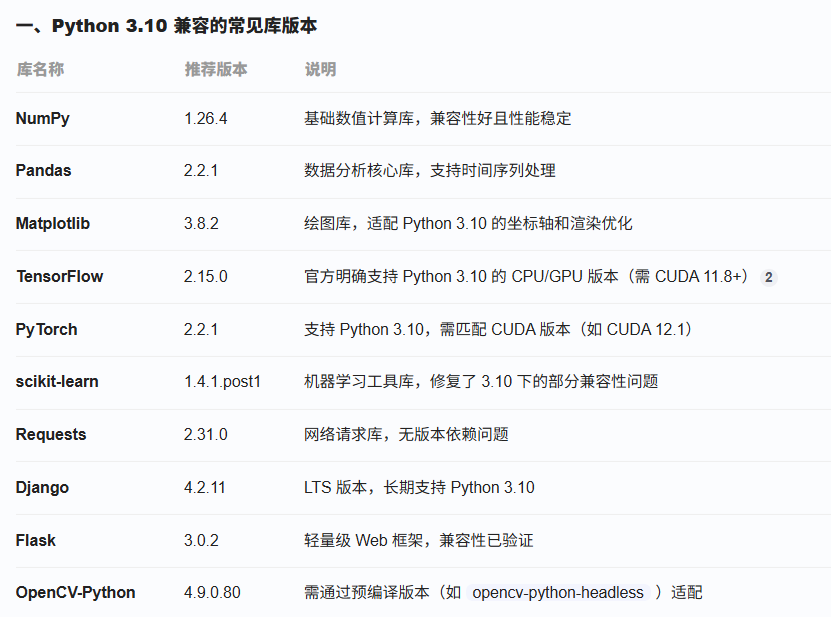The width and height of the screenshot is (831, 617).
Task: Select the library name 'scikit-learn'
Action: point(57,381)
